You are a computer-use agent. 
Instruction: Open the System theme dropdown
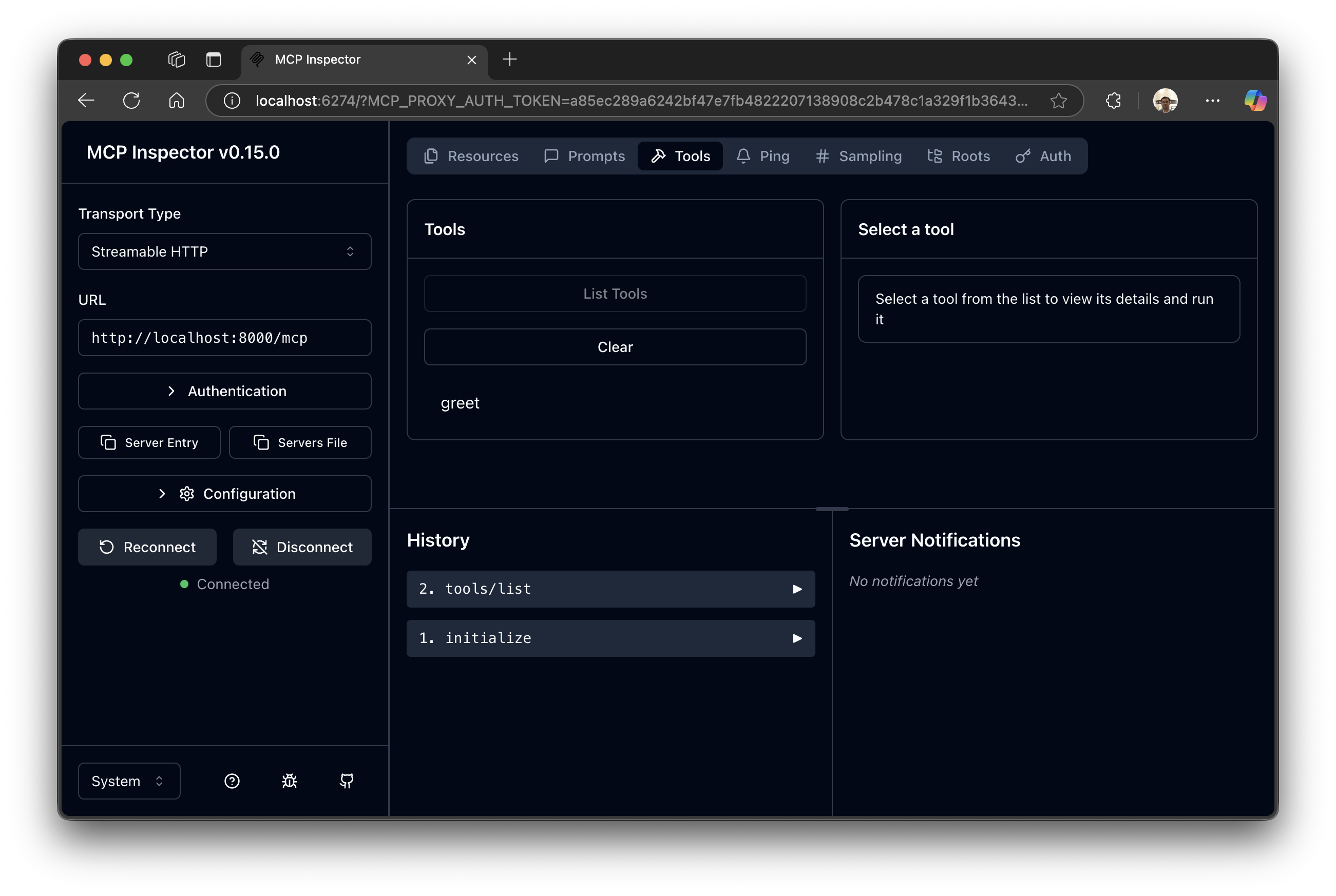click(x=129, y=781)
